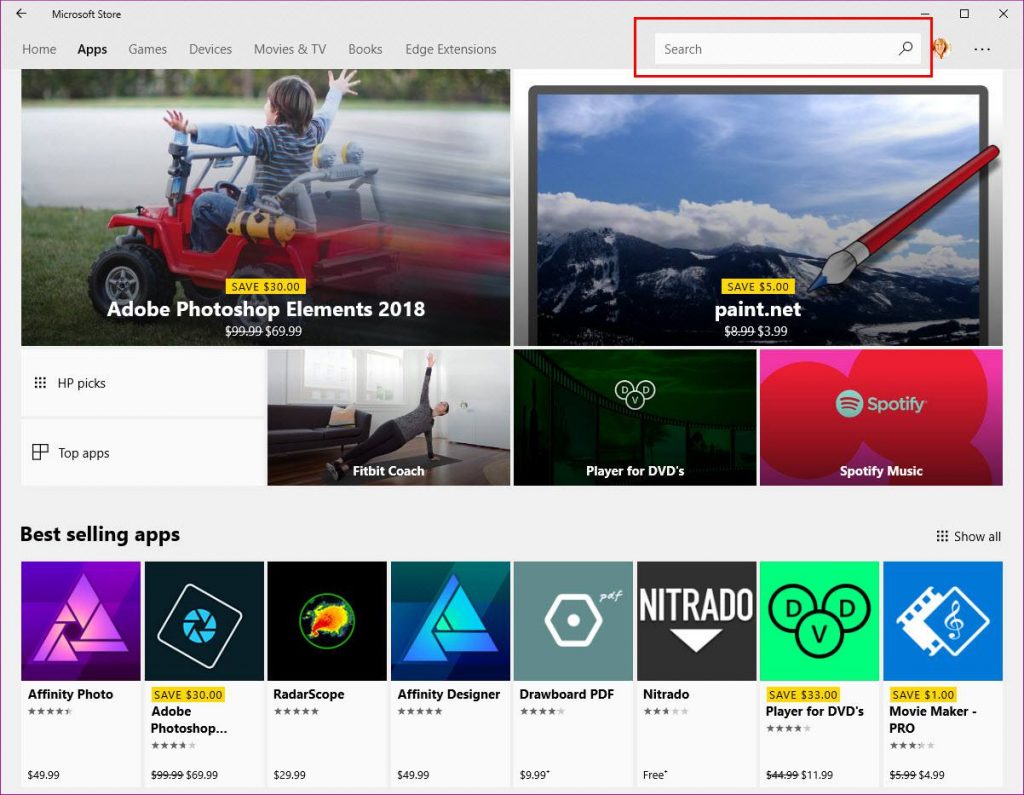Click the Show all grid icon
The height and width of the screenshot is (795, 1024).
(942, 536)
